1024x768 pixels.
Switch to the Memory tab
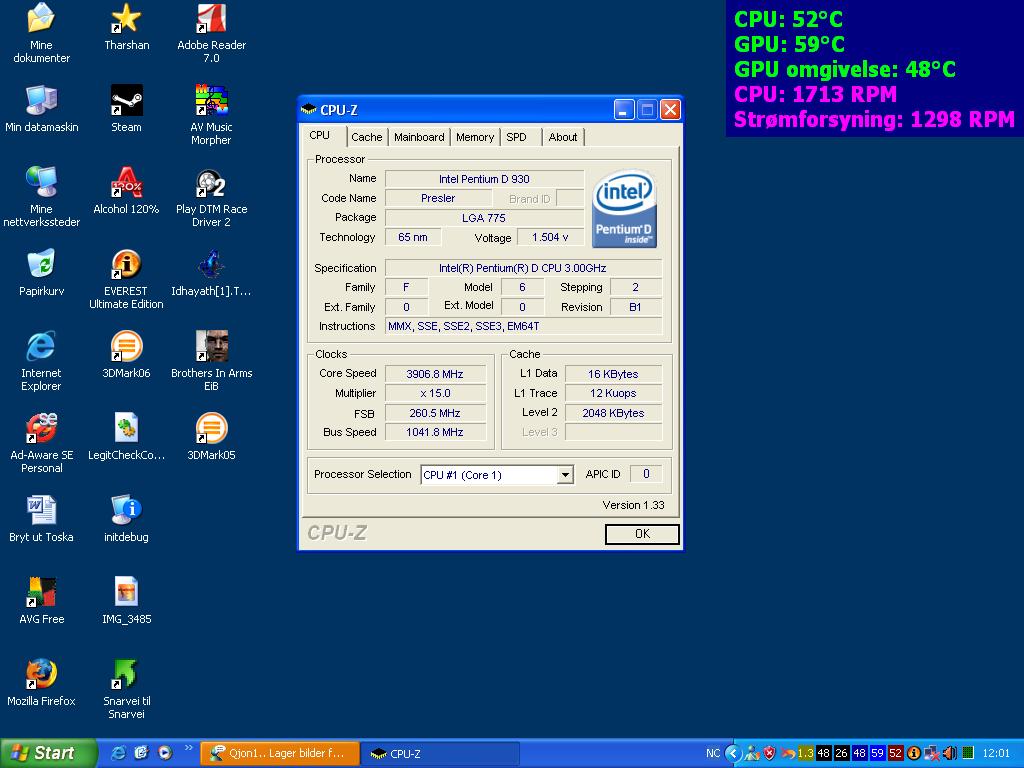(x=475, y=137)
